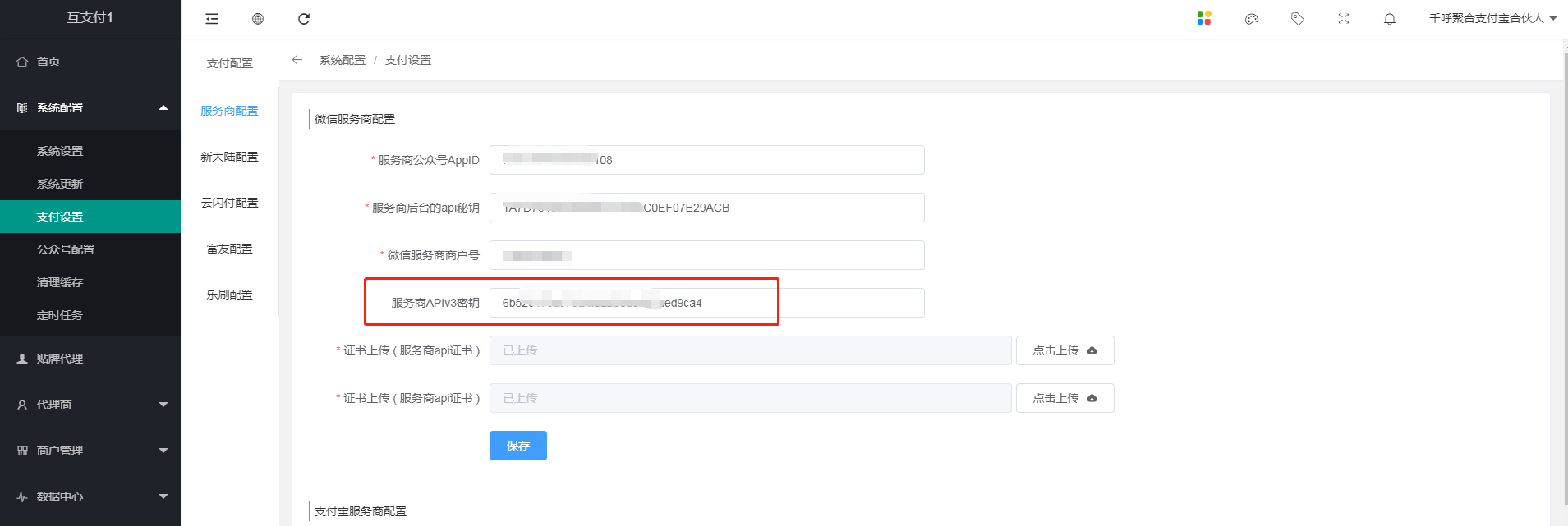Switch to the 乐刷配置 tab
Viewport: 1568px width, 526px height.
tap(230, 295)
